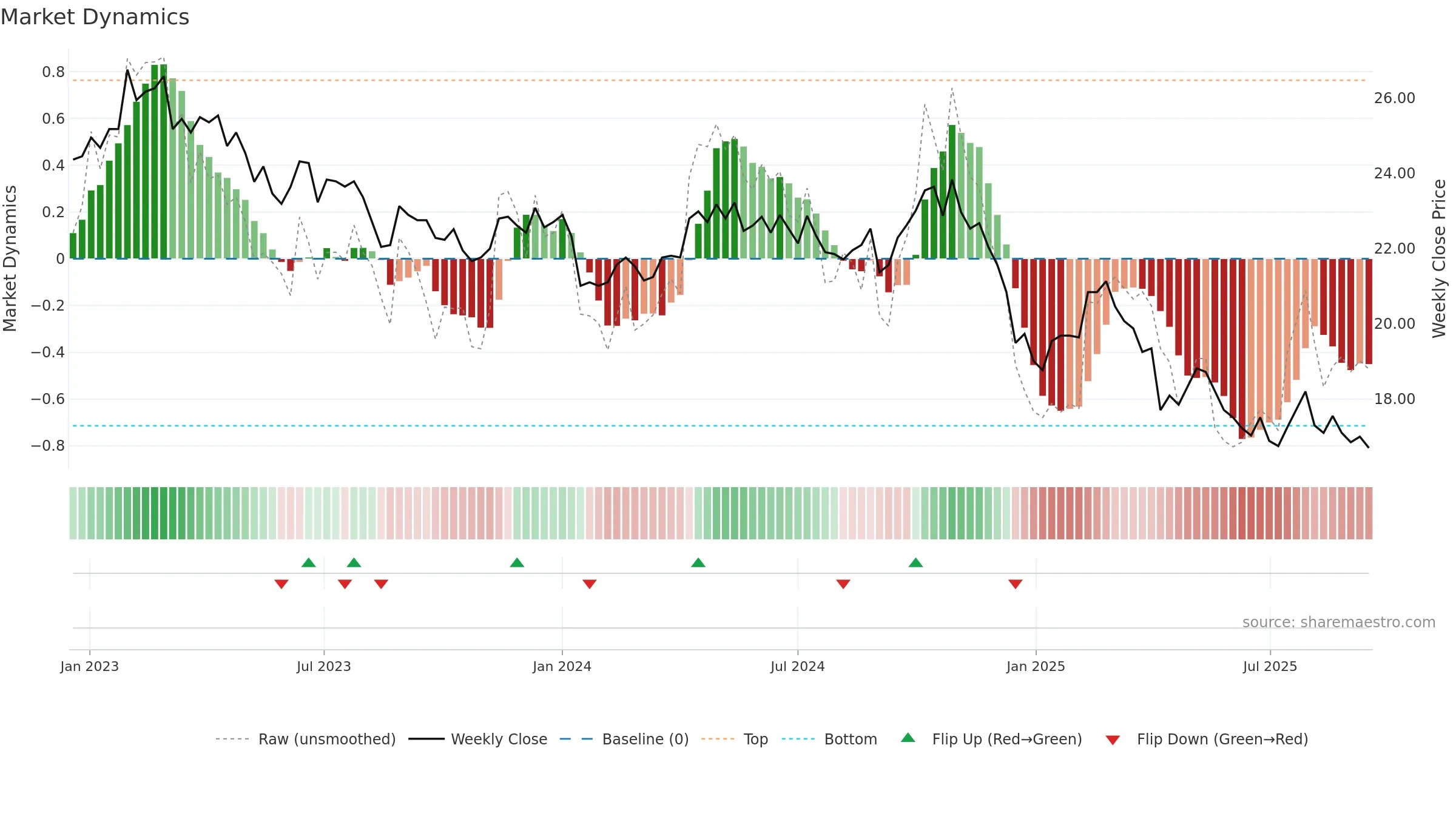The image size is (1456, 819).
Task: Click the 18.00 price axis label
Action: coord(1395,399)
